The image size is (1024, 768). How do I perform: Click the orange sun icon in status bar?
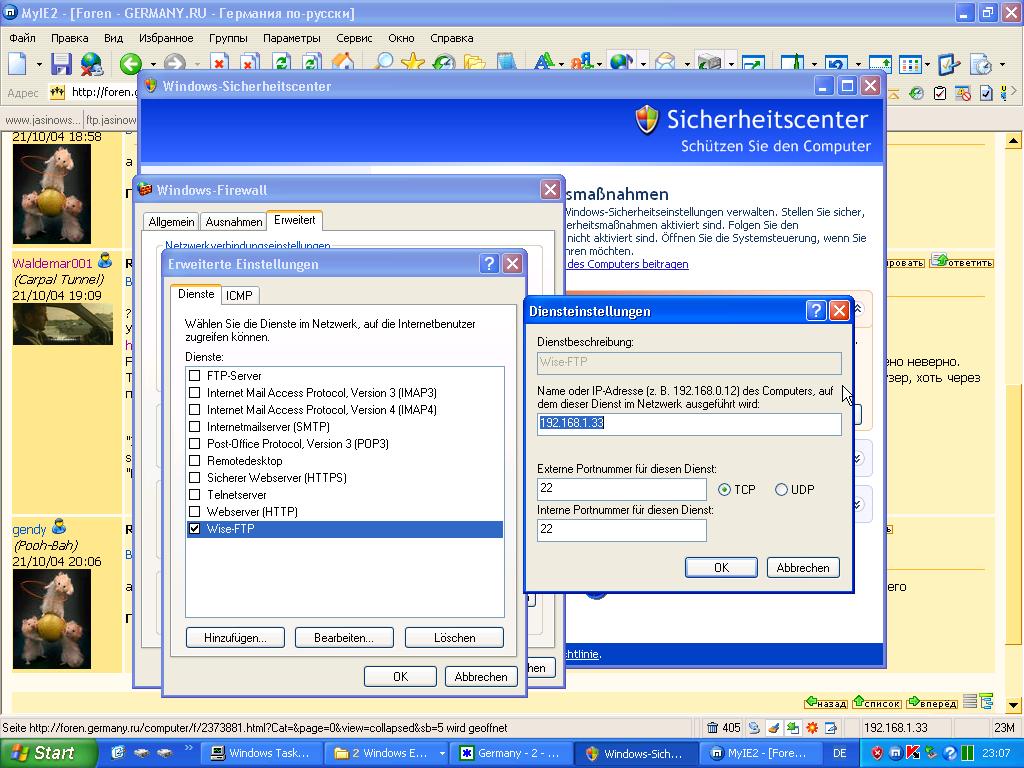tap(812, 728)
